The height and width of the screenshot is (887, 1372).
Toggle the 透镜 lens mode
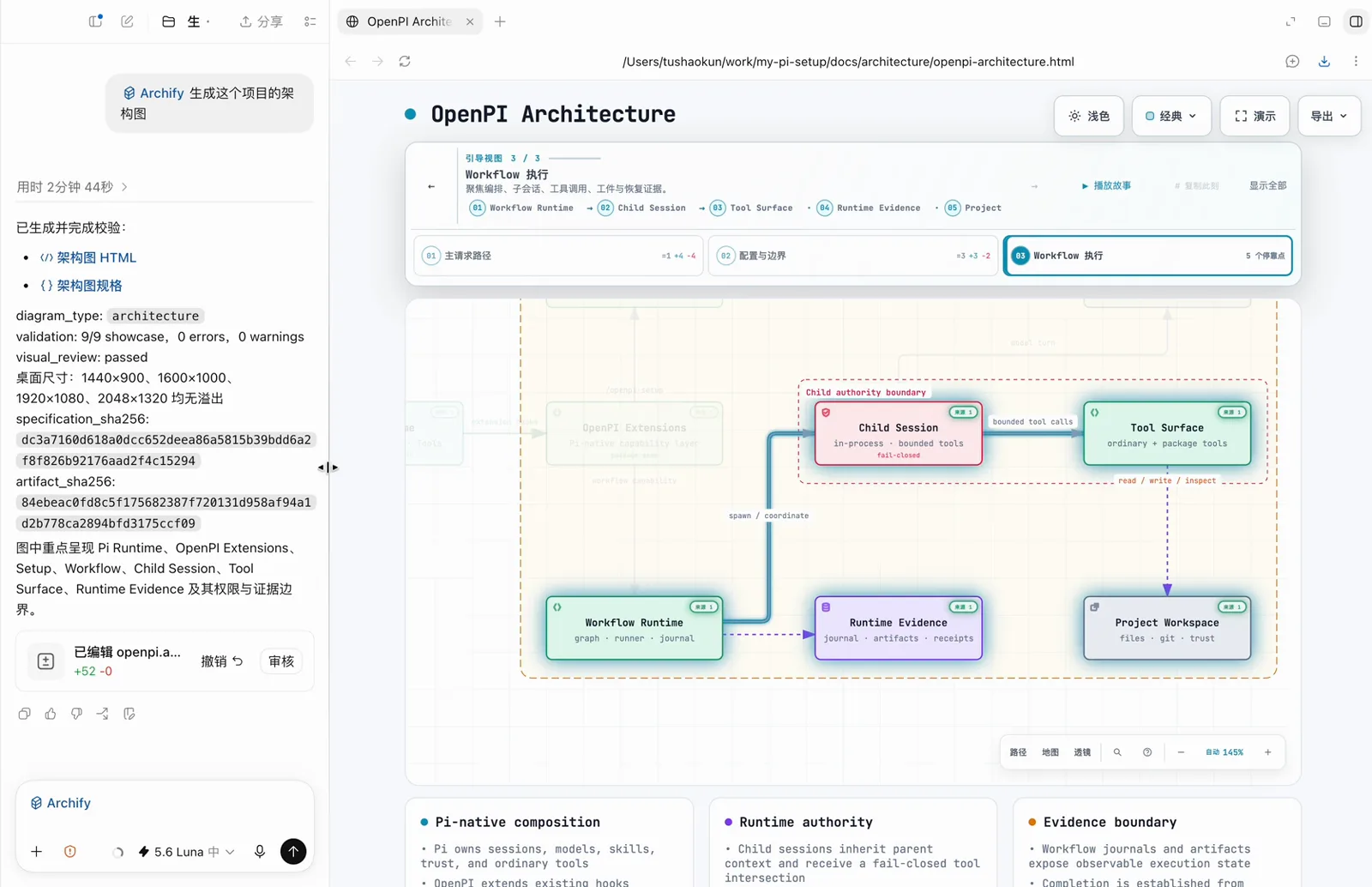pyautogui.click(x=1082, y=752)
